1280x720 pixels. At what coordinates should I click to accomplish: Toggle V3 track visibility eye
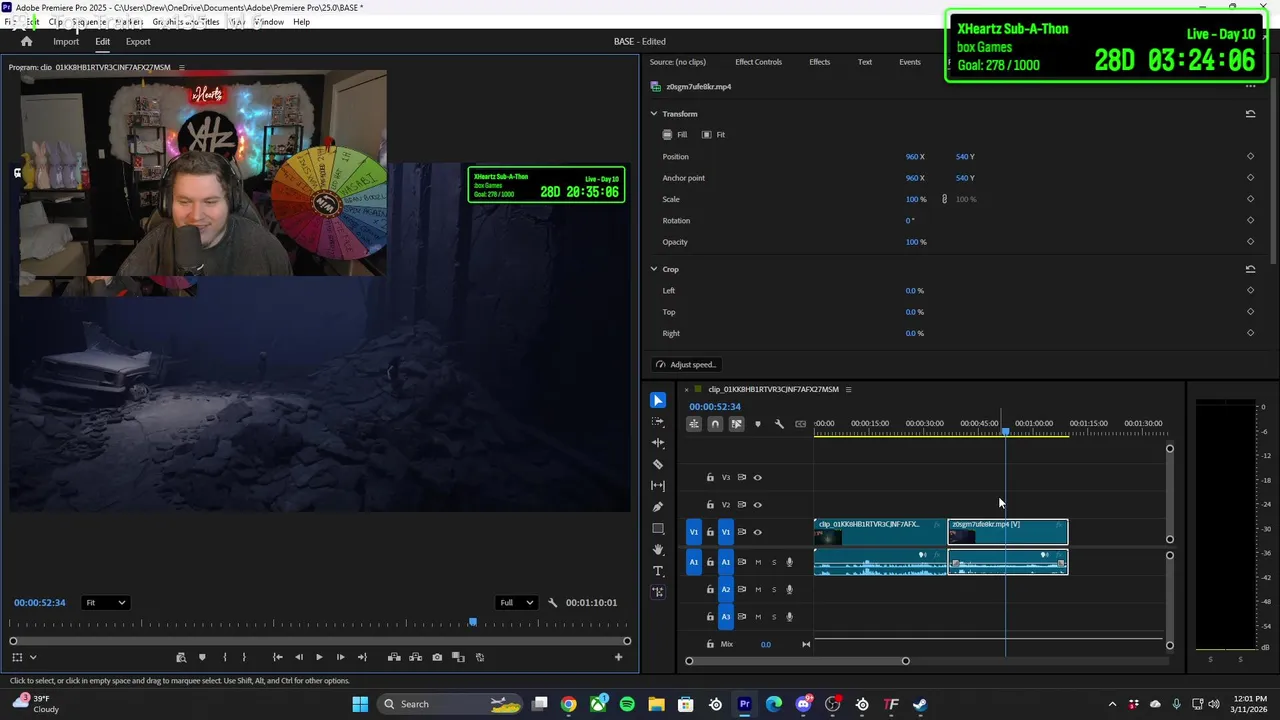[757, 478]
